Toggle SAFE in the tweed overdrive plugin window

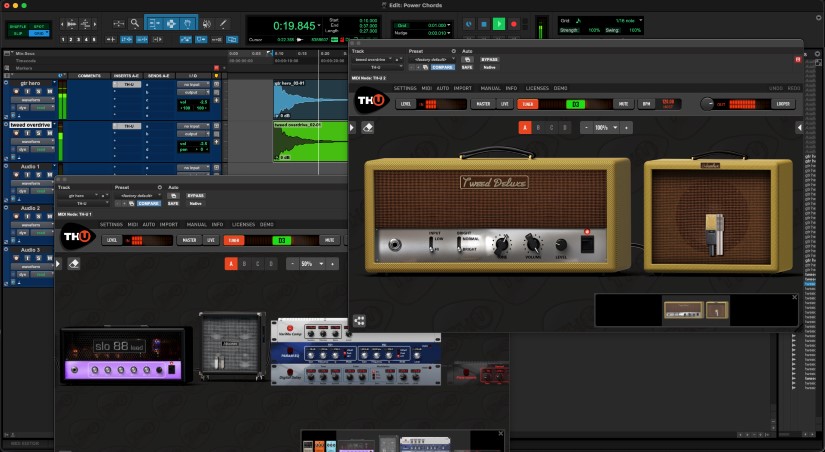(x=467, y=67)
